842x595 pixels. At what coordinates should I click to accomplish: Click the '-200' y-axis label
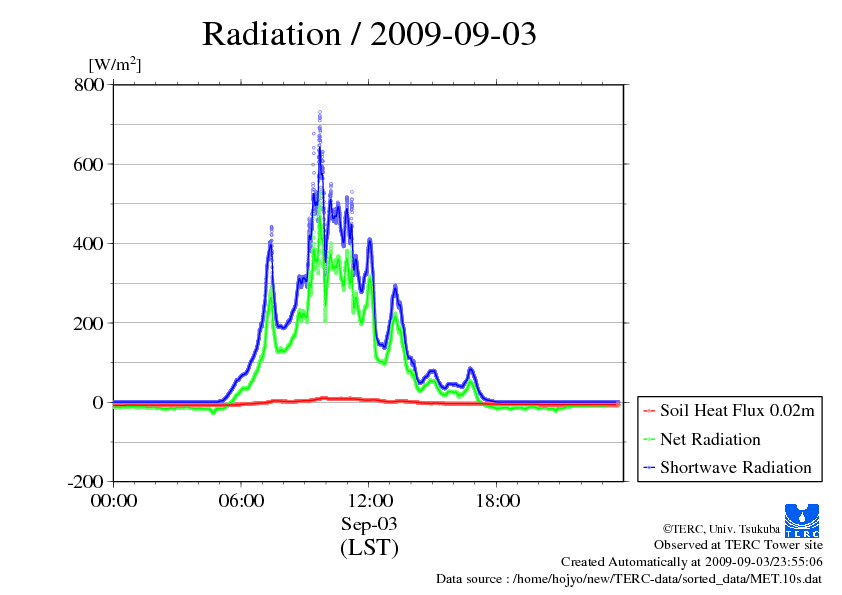(x=85, y=482)
